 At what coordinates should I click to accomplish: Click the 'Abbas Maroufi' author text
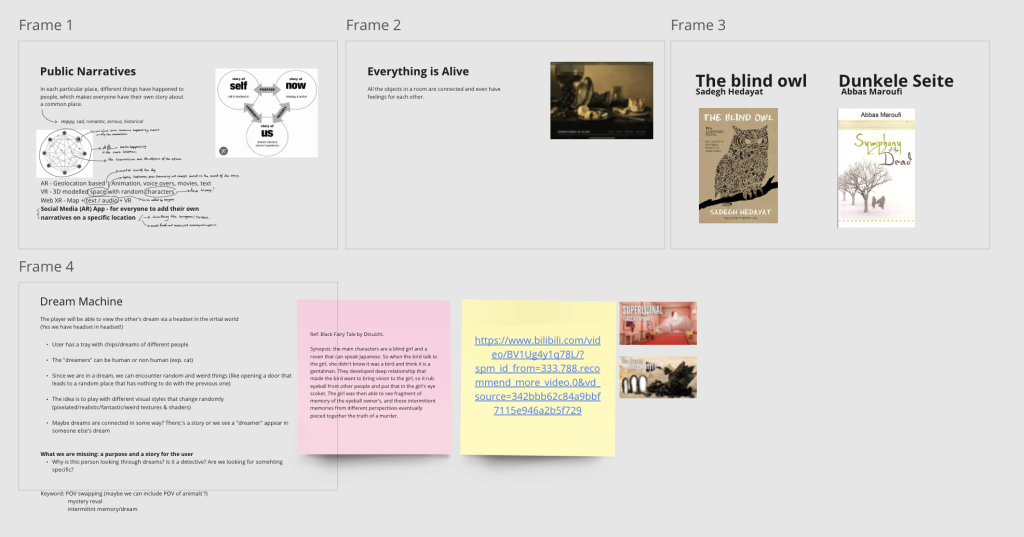tap(872, 91)
